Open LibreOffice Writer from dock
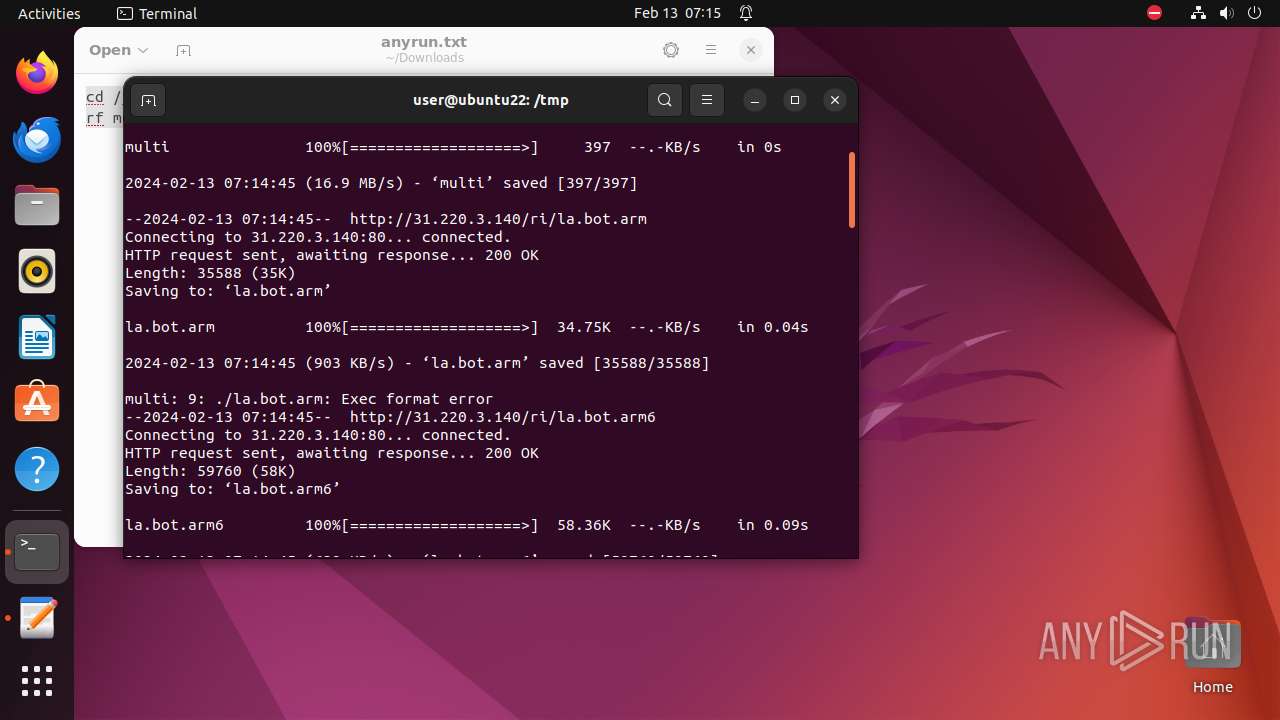 (37, 338)
